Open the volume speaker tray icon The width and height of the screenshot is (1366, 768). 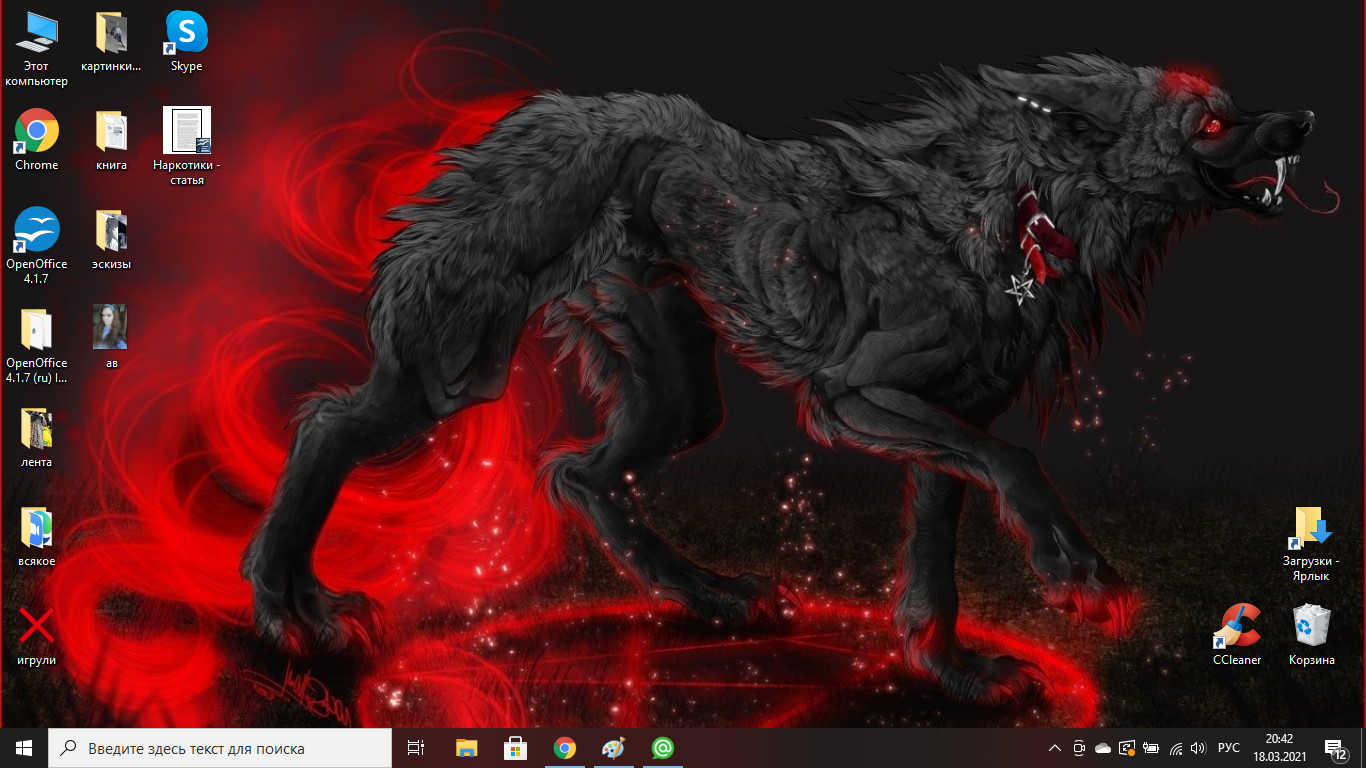coord(1198,748)
